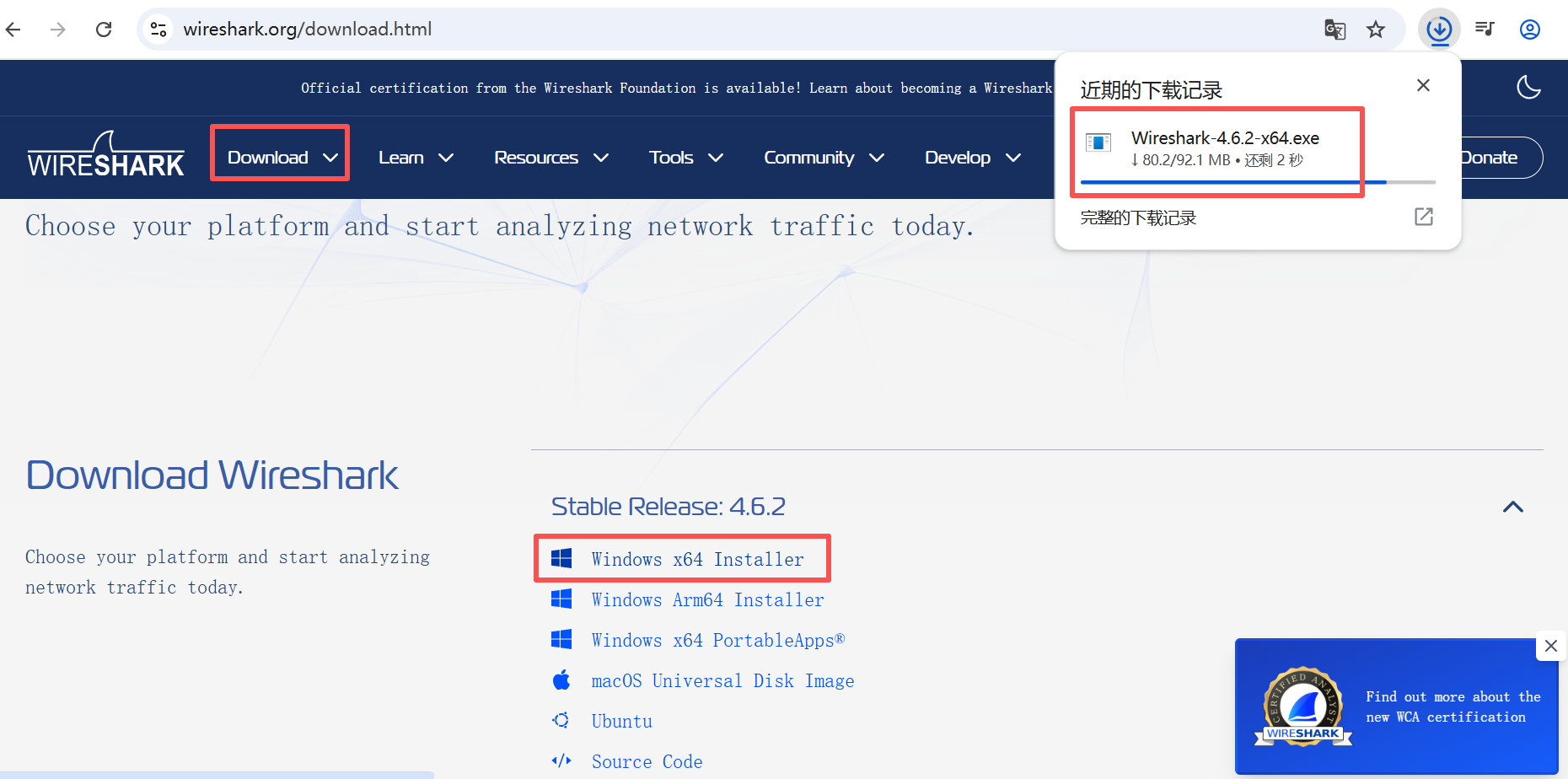Click the Wireshark Certified Analyst badge

(1303, 706)
